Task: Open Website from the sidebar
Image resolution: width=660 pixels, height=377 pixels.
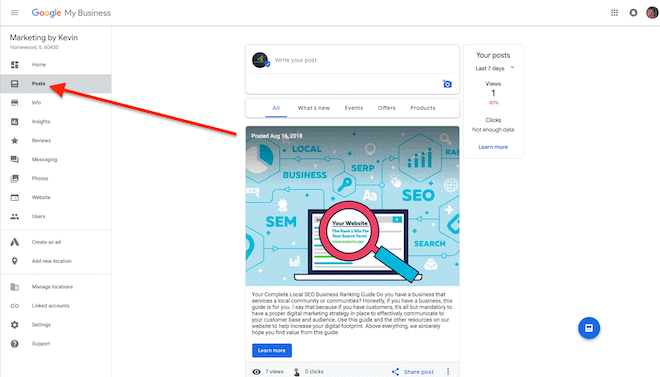Action: 56,197
